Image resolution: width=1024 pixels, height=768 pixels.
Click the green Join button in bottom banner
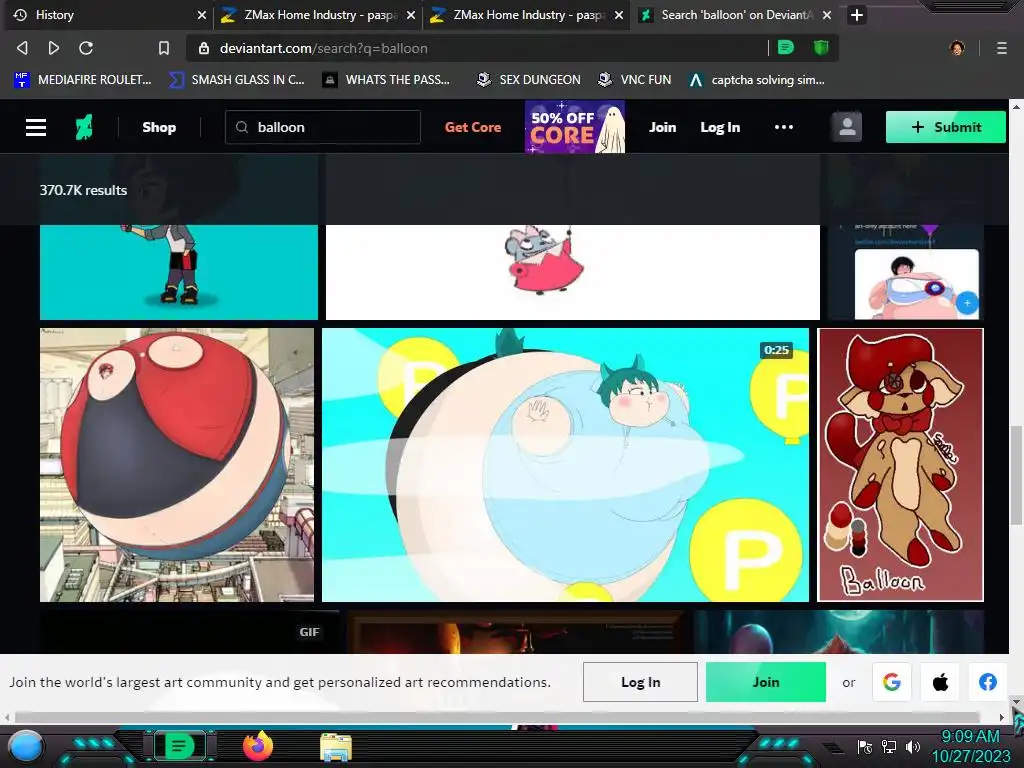click(x=765, y=682)
